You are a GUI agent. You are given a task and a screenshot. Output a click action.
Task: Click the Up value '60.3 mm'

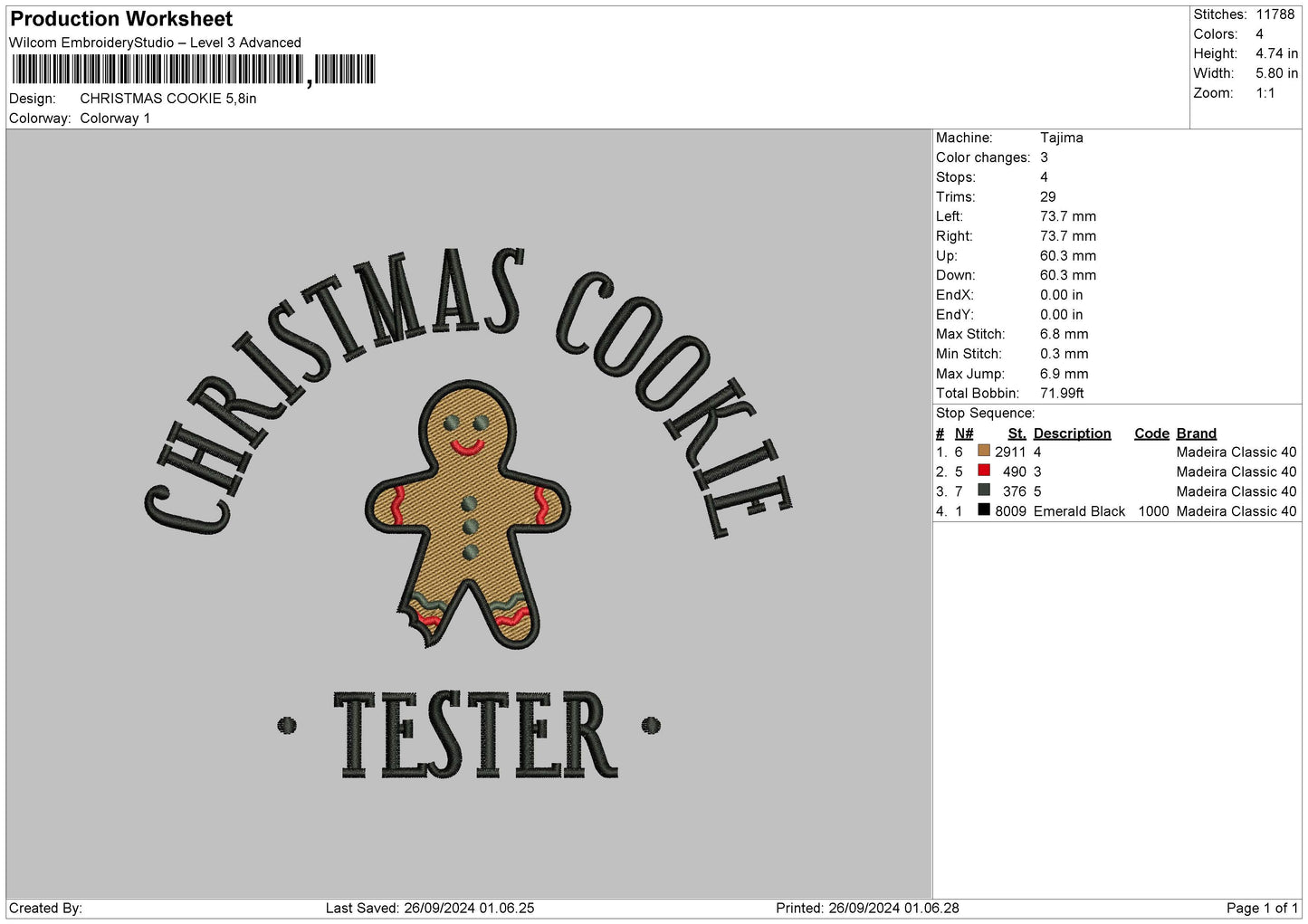point(1068,256)
